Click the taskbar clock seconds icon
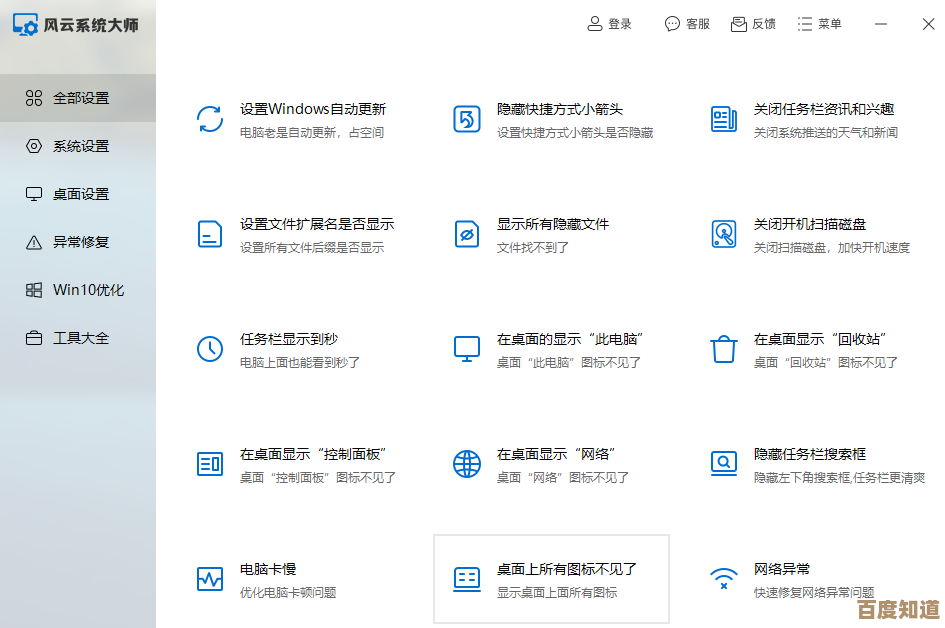The height and width of the screenshot is (628, 945). click(210, 349)
